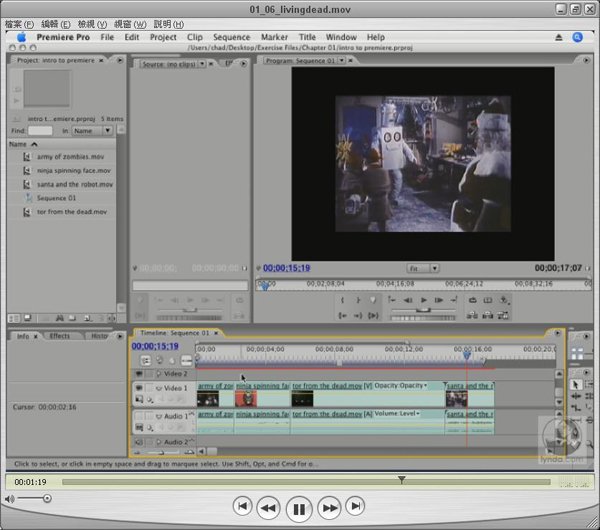Open Source monitor clip dropdown

coord(202,64)
